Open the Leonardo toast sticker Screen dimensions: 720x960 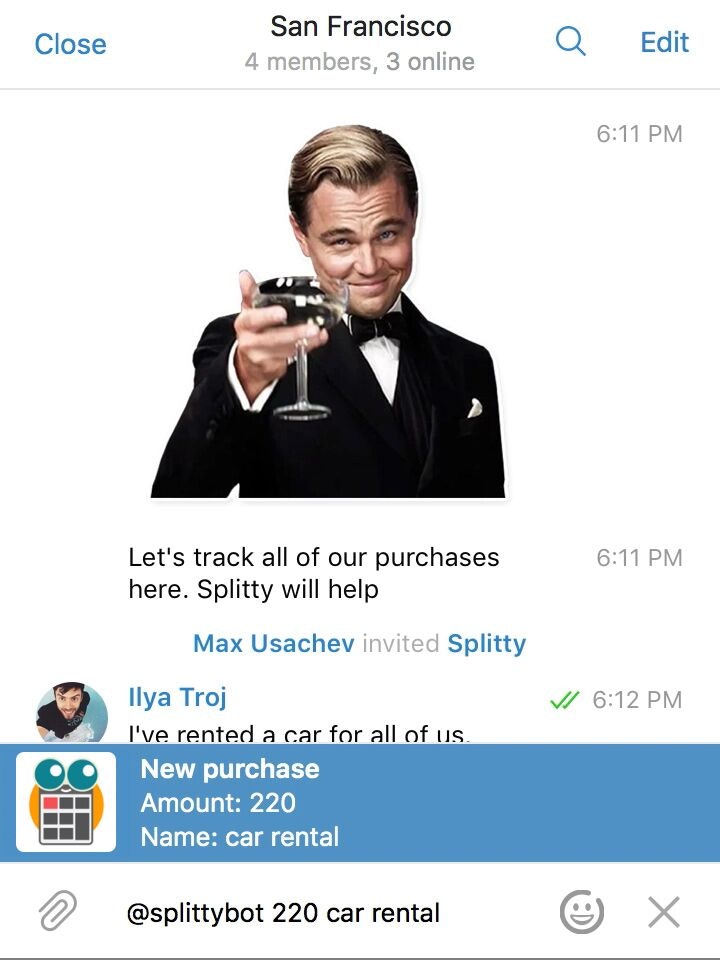coord(328,311)
